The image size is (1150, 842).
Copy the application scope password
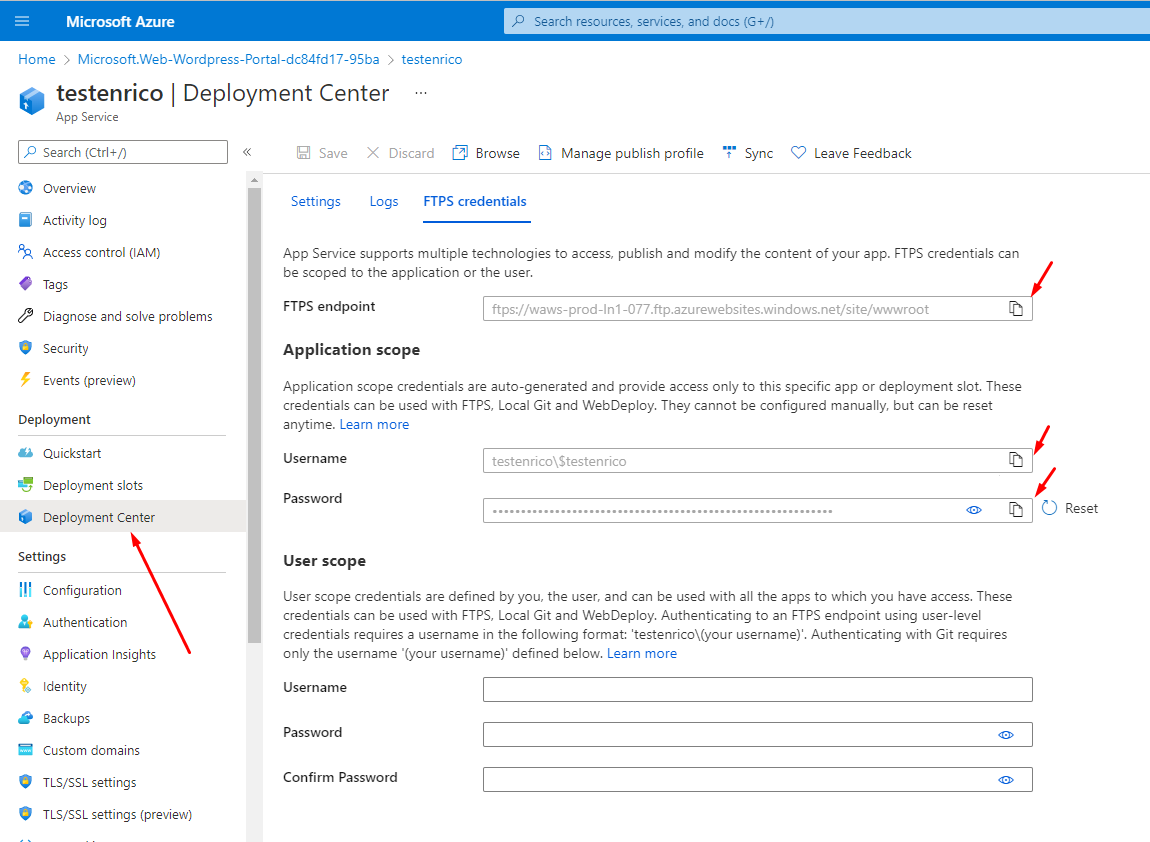[1016, 510]
